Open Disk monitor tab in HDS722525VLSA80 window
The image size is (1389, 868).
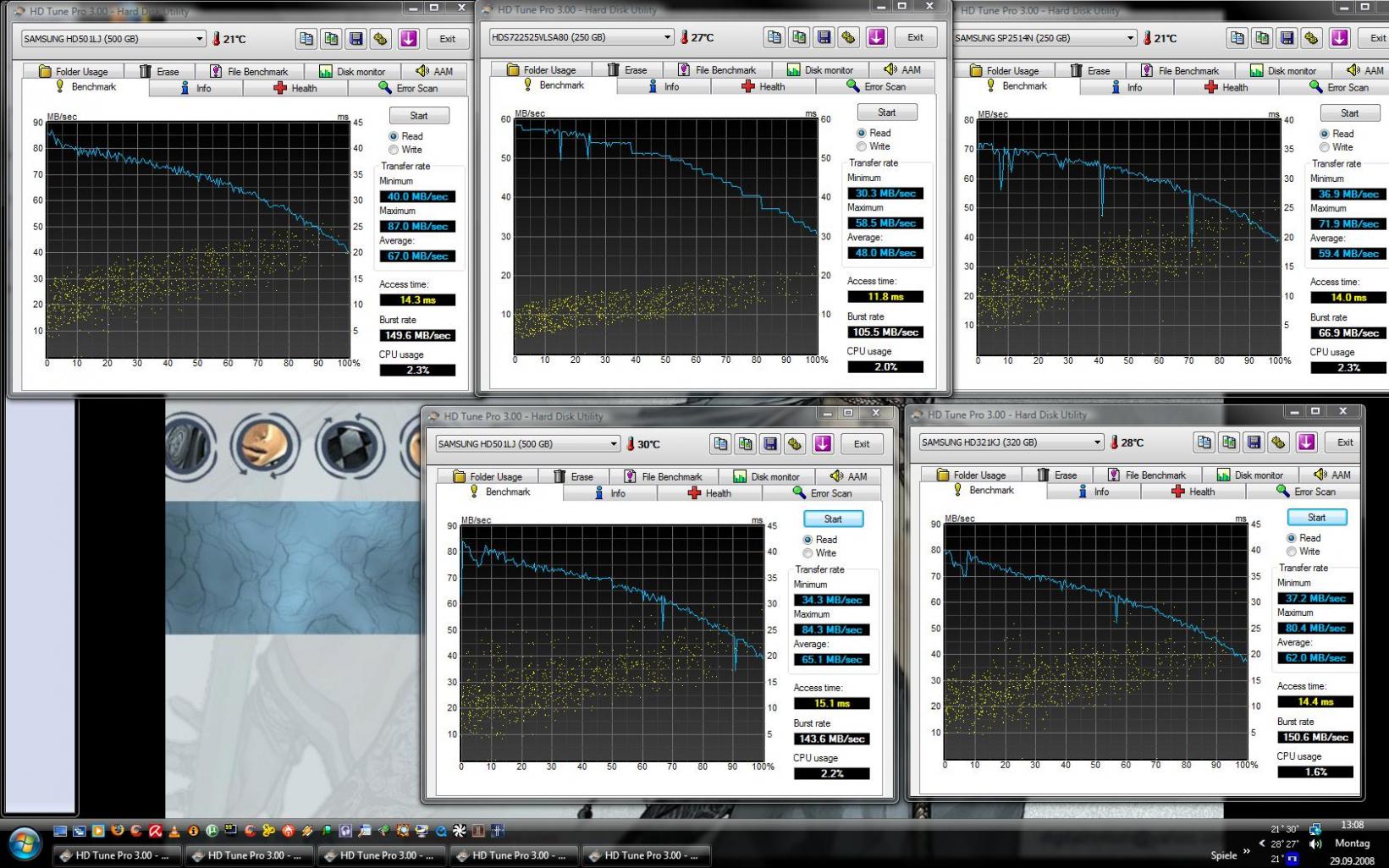click(820, 70)
